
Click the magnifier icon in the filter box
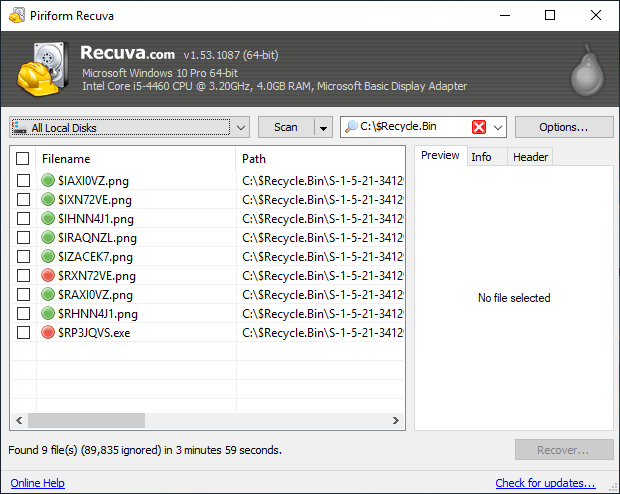point(351,127)
